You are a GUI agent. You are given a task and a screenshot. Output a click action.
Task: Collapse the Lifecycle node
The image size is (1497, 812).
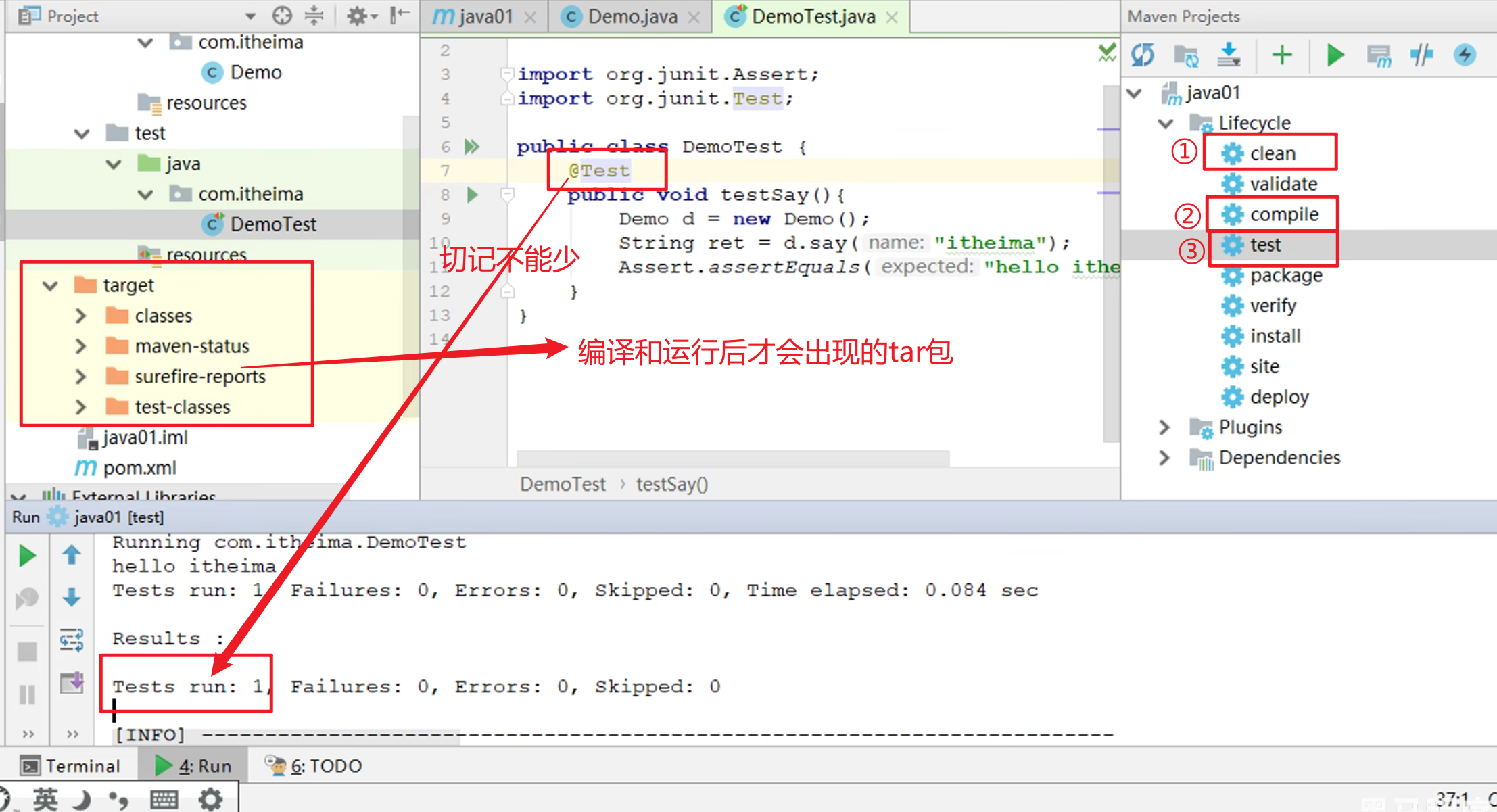tap(1165, 123)
